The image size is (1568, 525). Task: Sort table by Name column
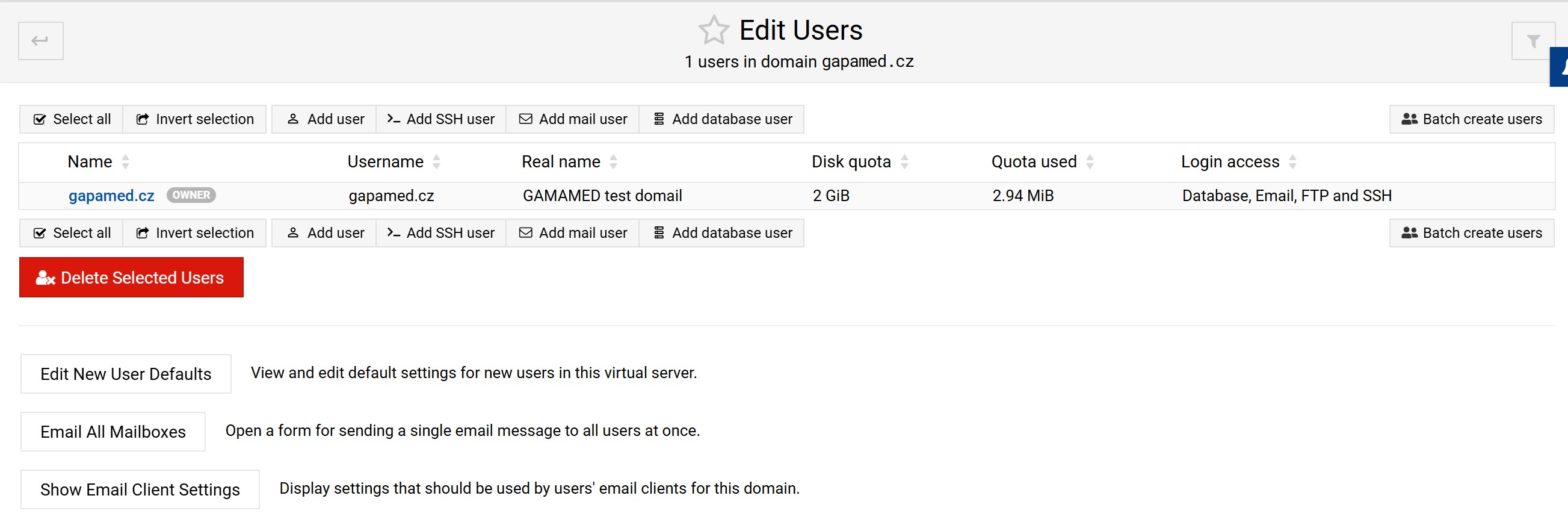(90, 162)
